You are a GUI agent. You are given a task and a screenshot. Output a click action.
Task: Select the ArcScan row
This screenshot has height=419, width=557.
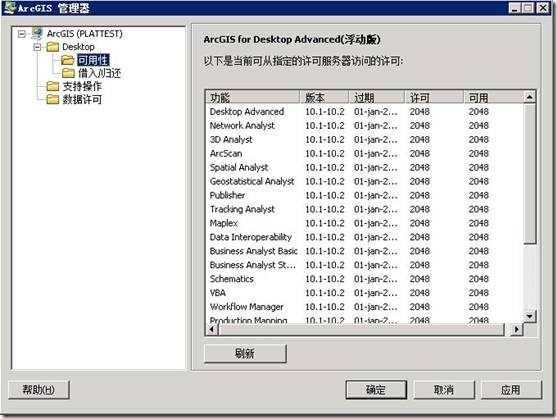tap(364, 153)
